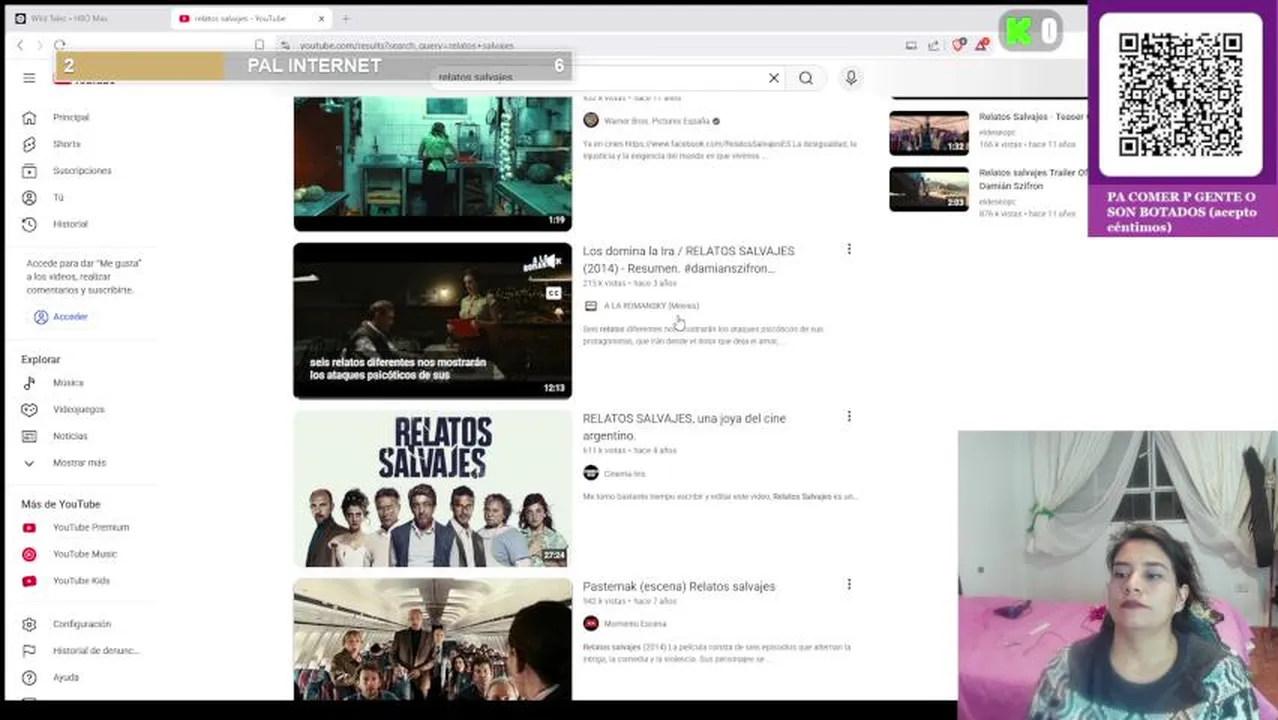Screen dimensions: 1278x720
Task: Close the relatos salvajes YouTube tab
Action: [x=321, y=18]
